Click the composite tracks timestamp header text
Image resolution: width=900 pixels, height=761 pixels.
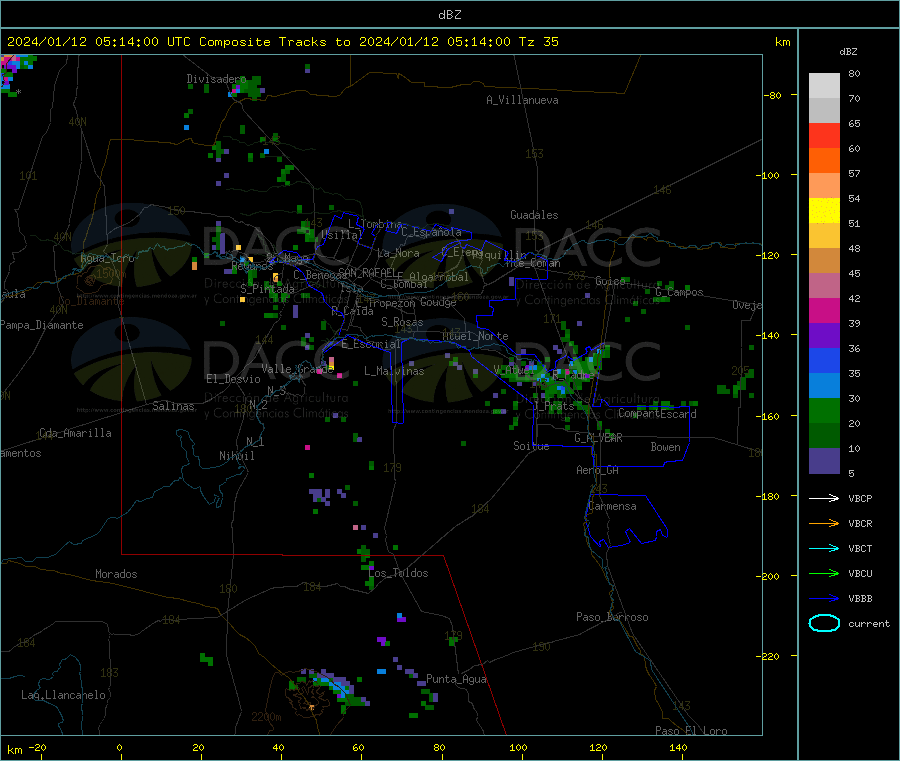coord(283,42)
